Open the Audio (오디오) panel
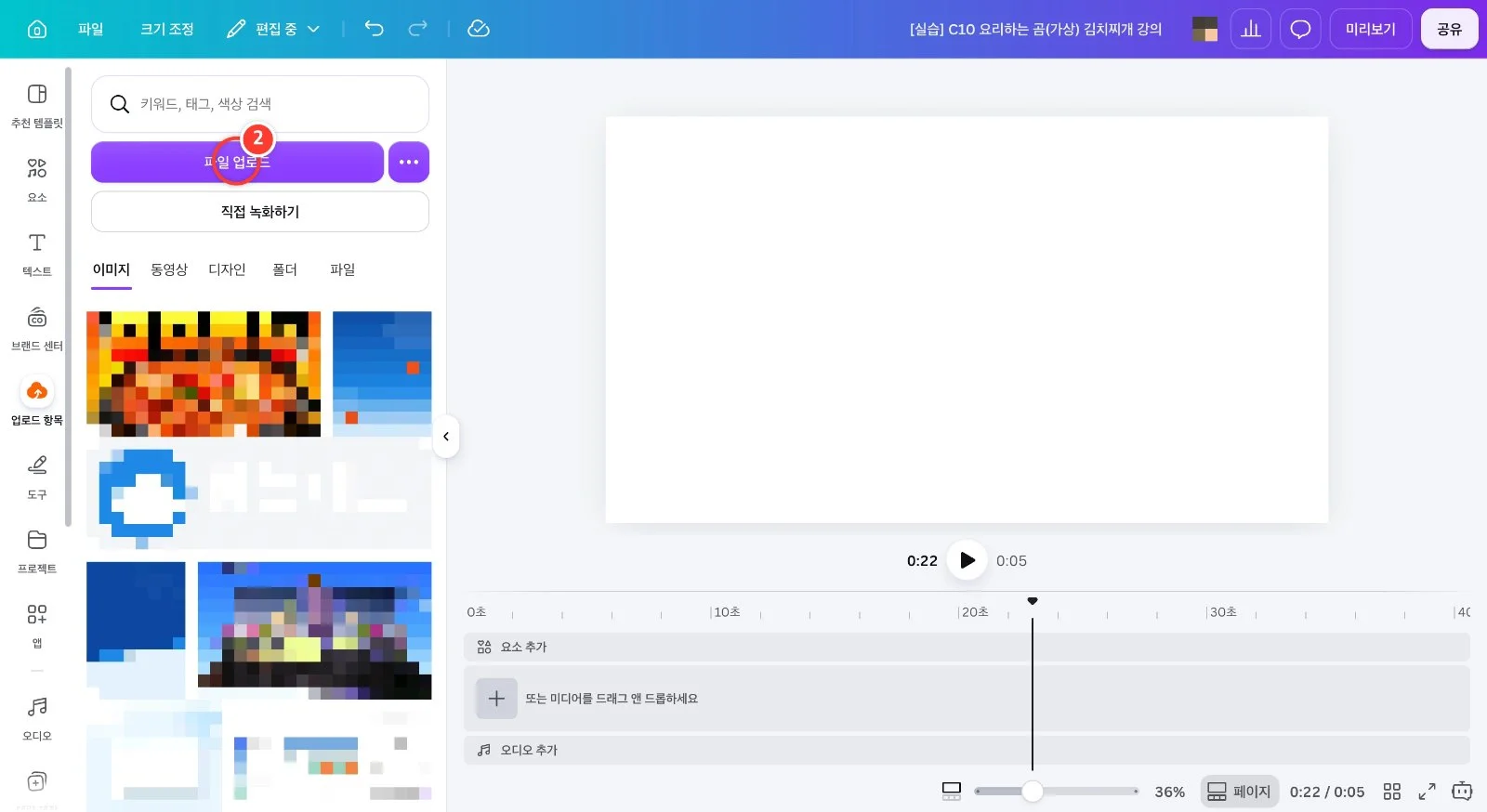The image size is (1487, 812). click(x=37, y=719)
